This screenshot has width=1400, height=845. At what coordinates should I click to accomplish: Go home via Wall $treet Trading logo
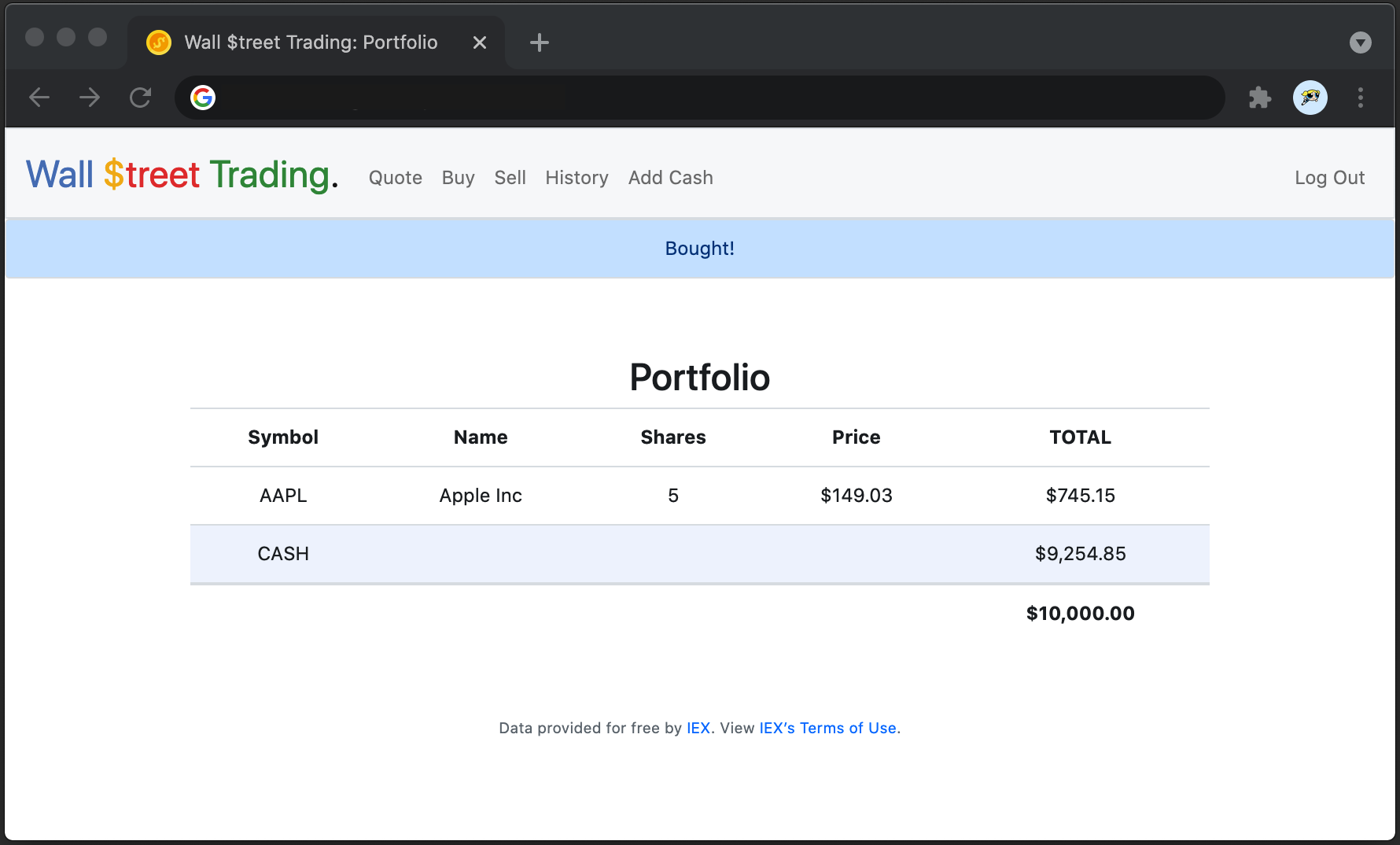click(182, 175)
